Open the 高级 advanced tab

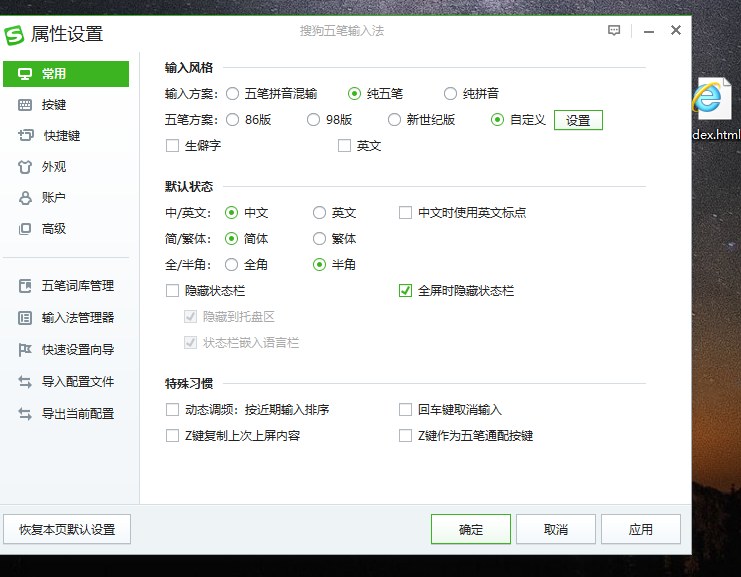[66, 229]
